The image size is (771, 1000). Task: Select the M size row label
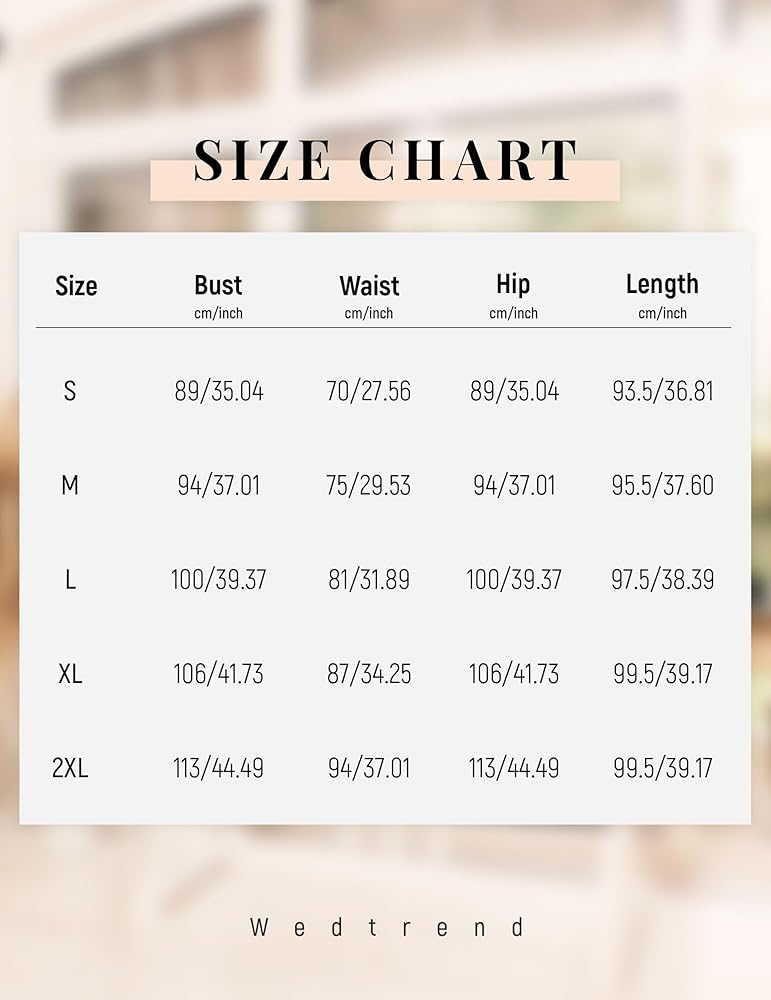click(70, 486)
